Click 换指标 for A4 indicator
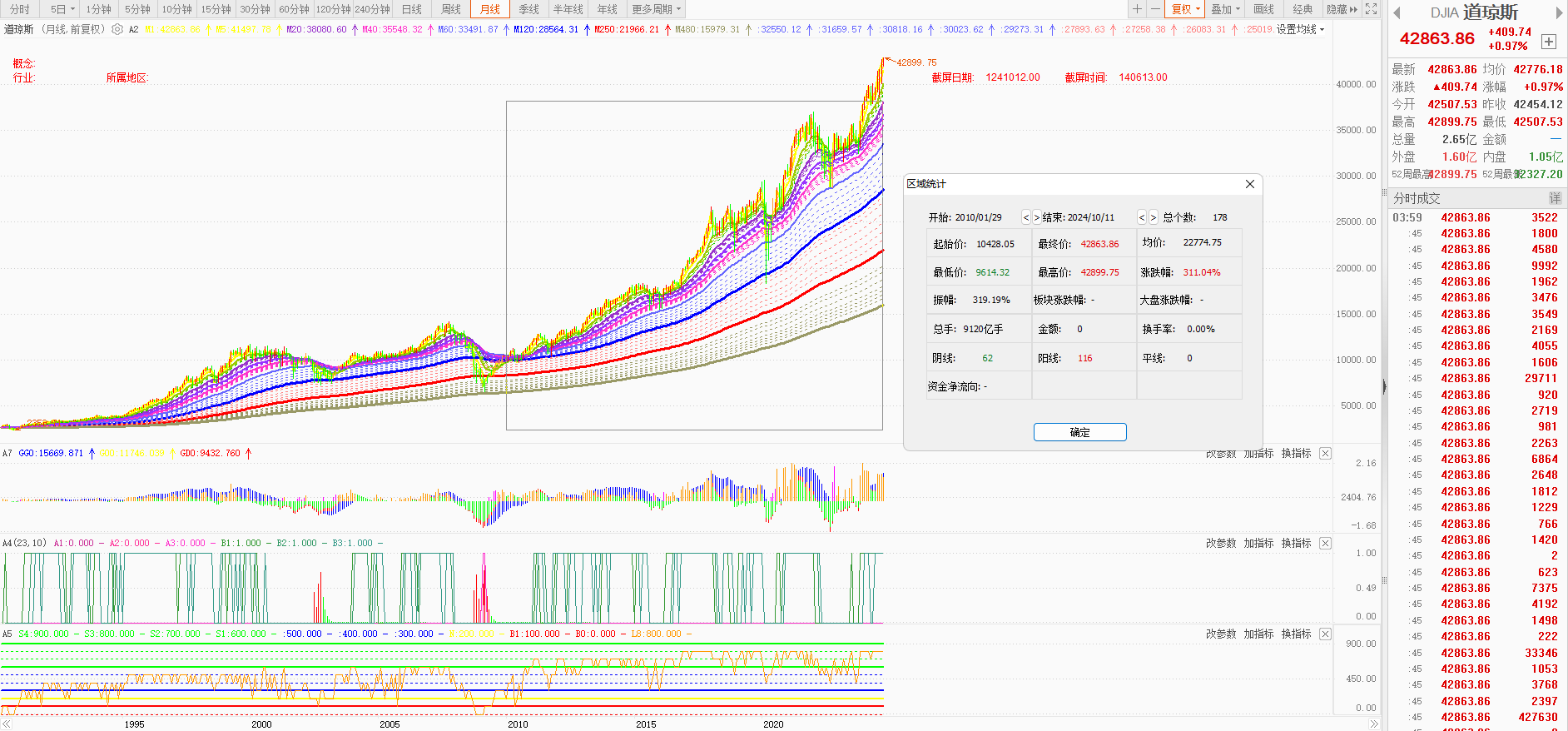Image resolution: width=1568 pixels, height=731 pixels. [x=1297, y=543]
